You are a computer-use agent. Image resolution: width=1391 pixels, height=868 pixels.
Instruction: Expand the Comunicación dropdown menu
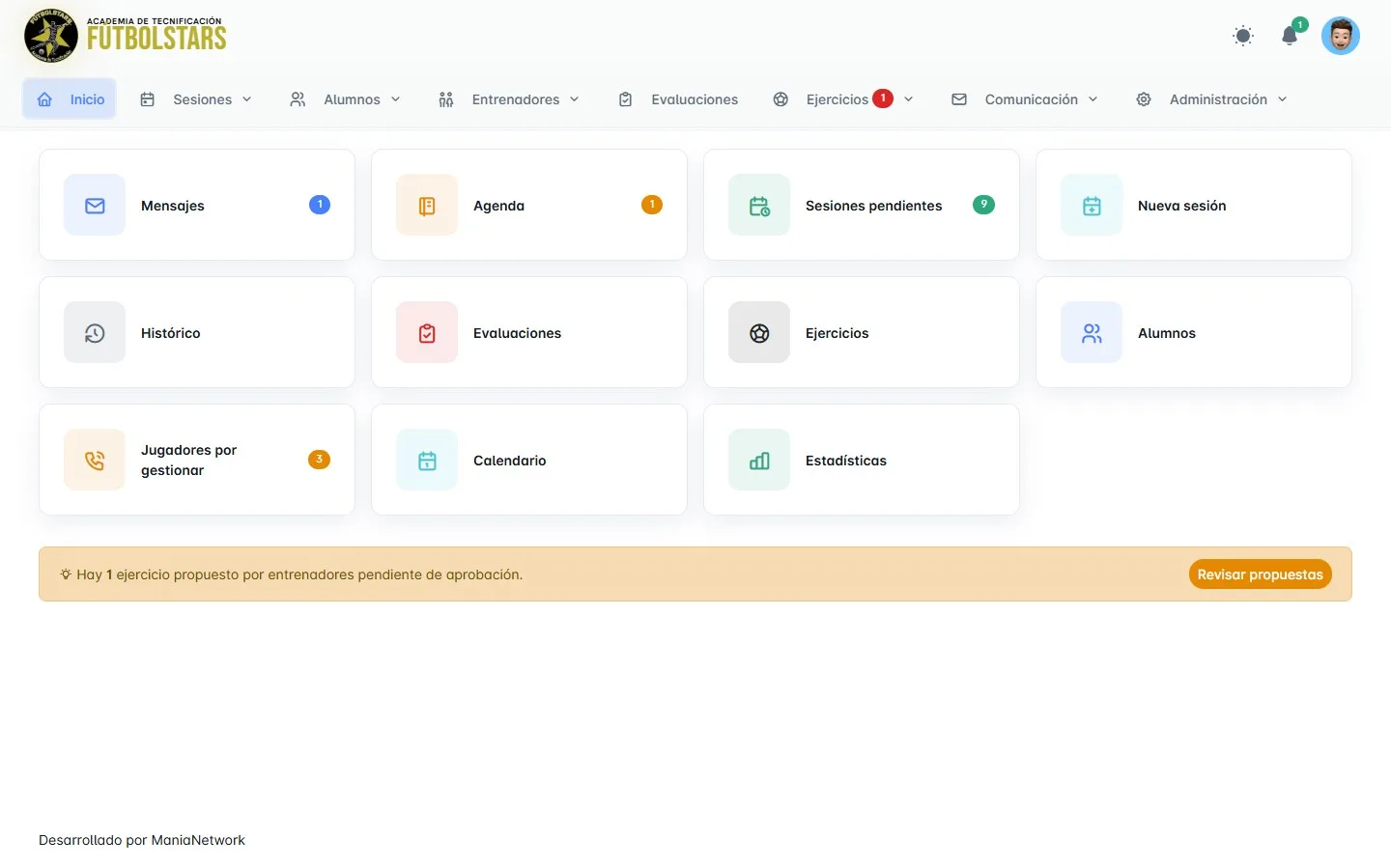pyautogui.click(x=1025, y=99)
